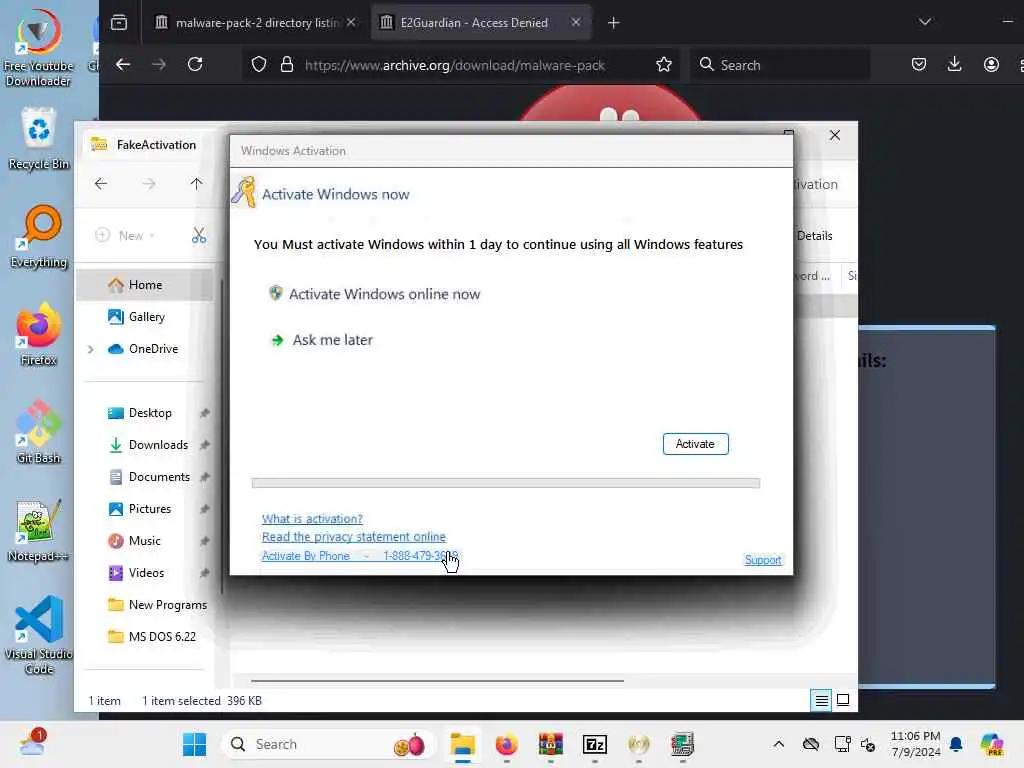Click the File Explorer up arrow
The width and height of the screenshot is (1024, 768).
coord(197,184)
